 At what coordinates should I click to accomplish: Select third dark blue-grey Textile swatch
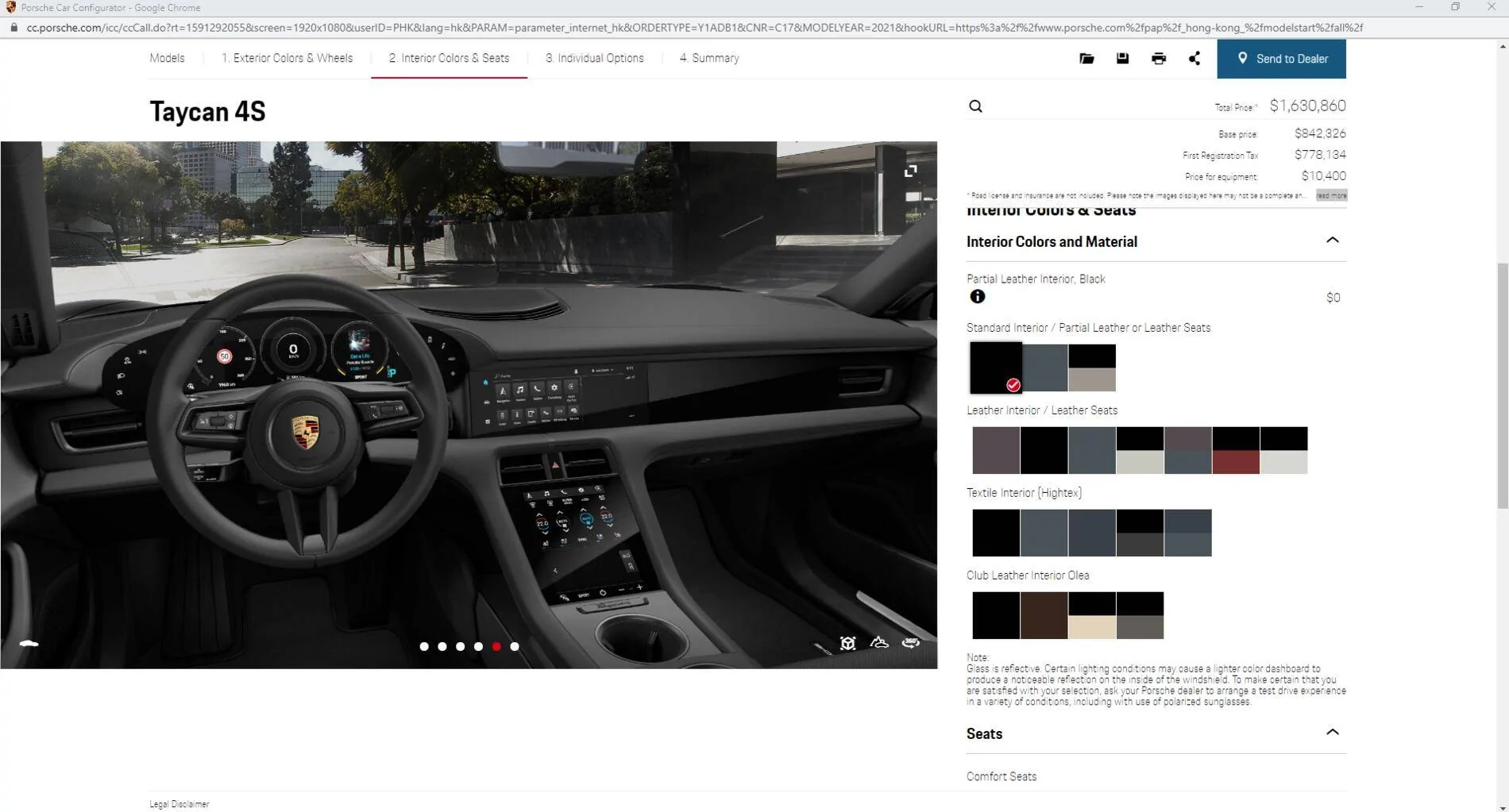pos(1092,533)
